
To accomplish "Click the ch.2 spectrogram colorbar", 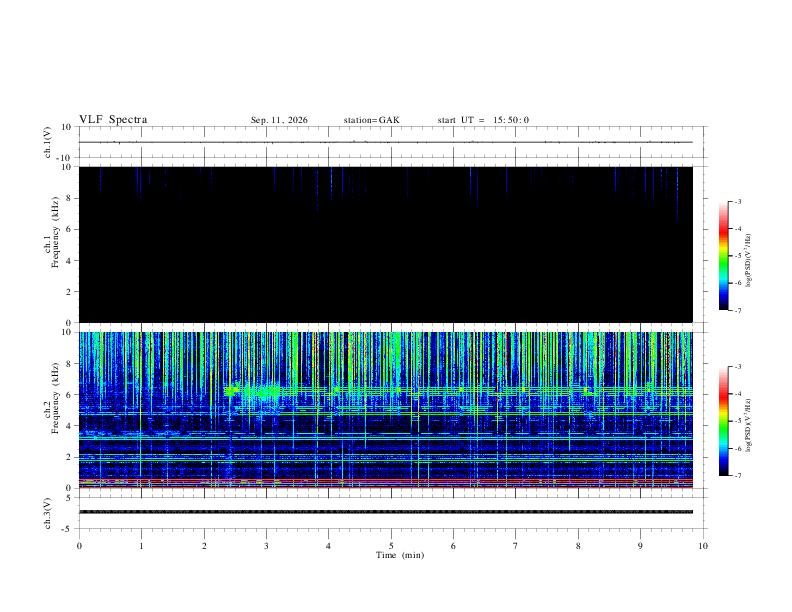I will pyautogui.click(x=723, y=421).
